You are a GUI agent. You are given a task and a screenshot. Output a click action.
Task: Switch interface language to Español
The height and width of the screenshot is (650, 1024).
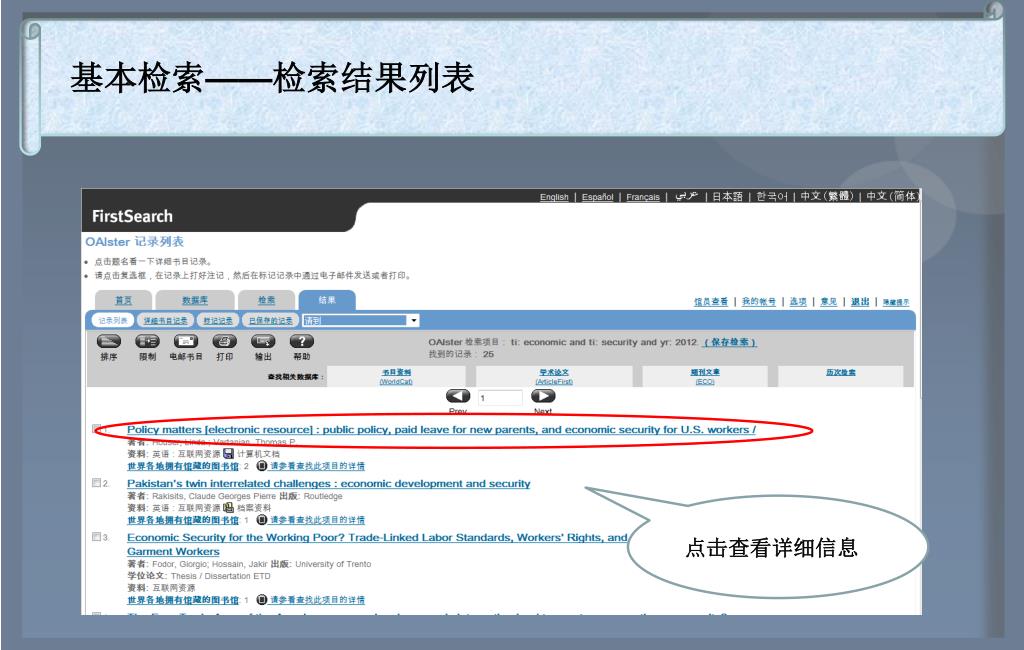(x=598, y=197)
